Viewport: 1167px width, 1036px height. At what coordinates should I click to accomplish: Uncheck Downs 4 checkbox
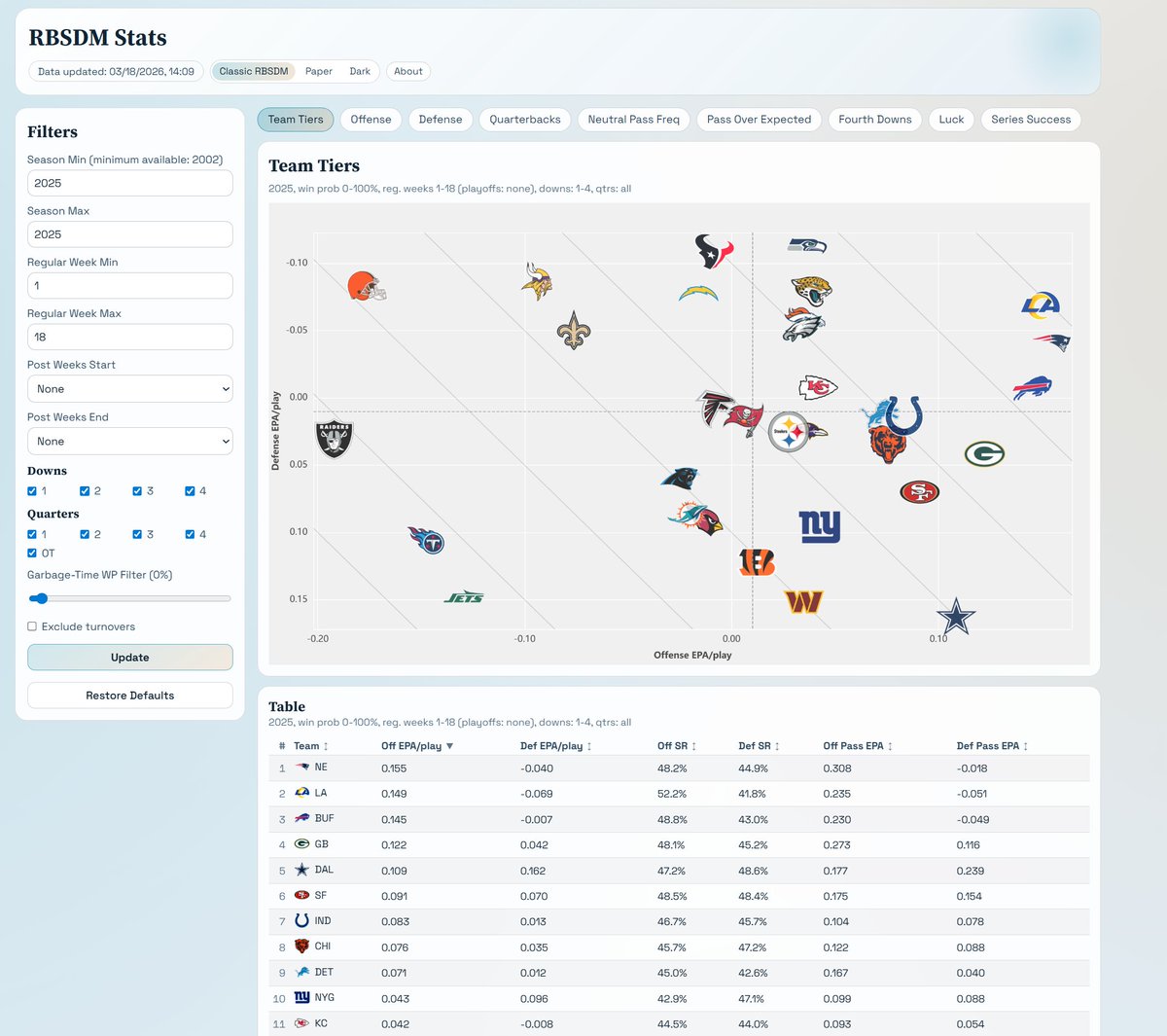pyautogui.click(x=190, y=491)
